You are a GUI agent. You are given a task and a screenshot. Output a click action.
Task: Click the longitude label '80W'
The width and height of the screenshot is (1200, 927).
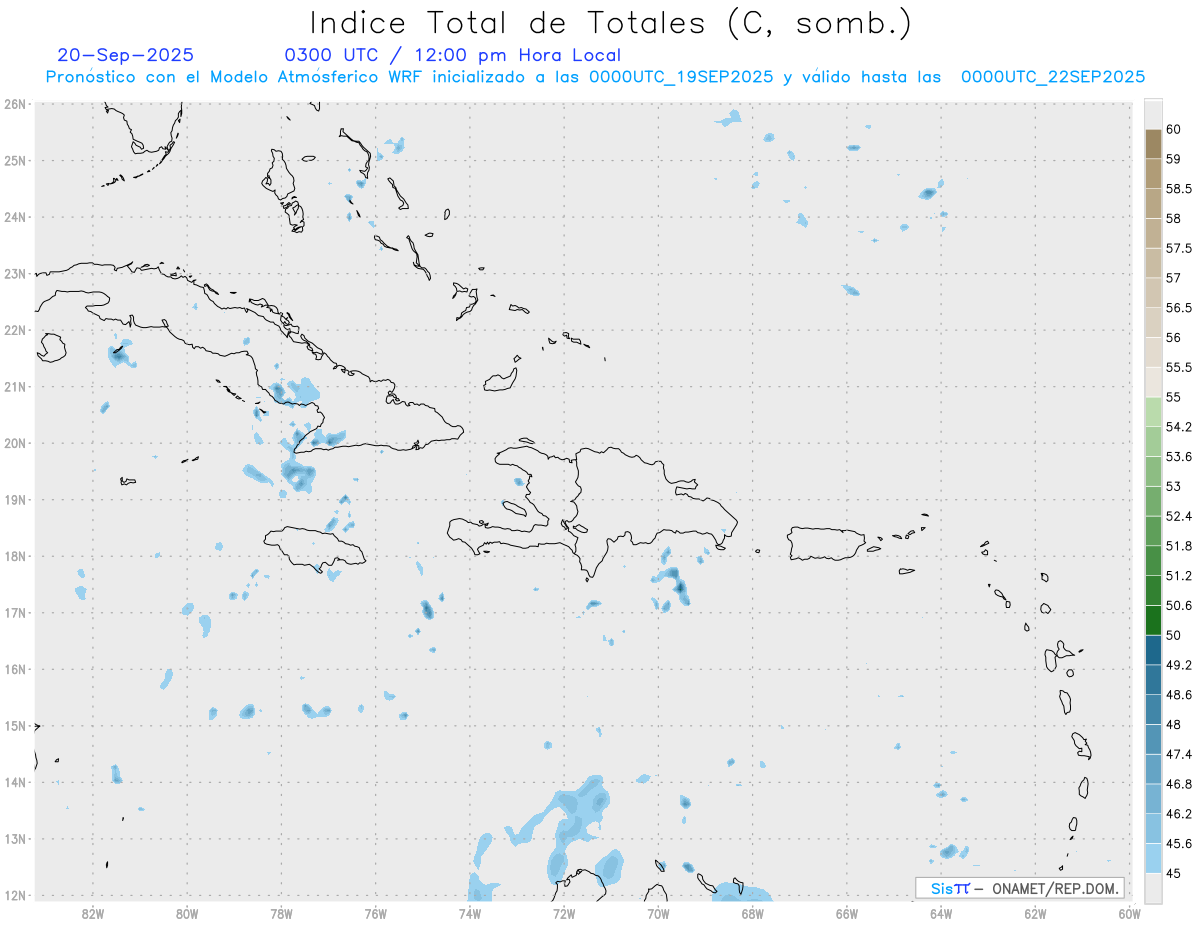click(x=186, y=913)
